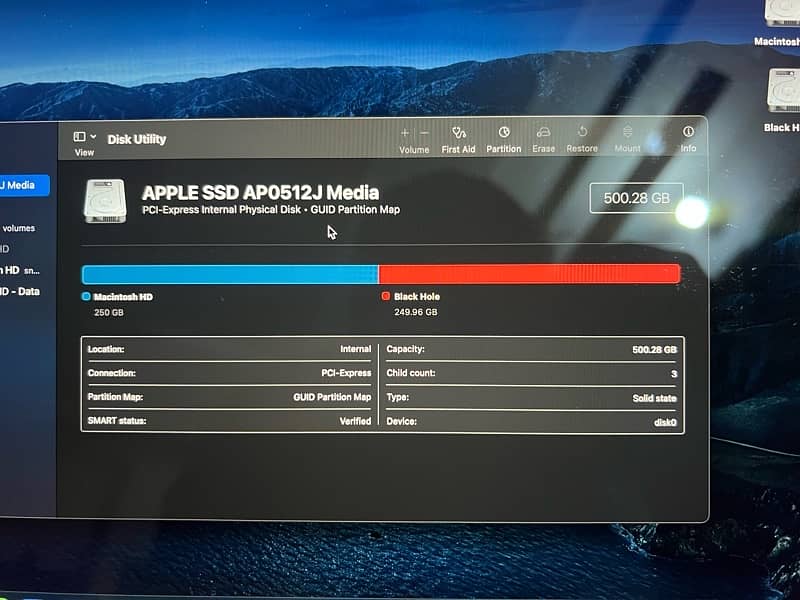Click the Black Hole legend label

(416, 297)
